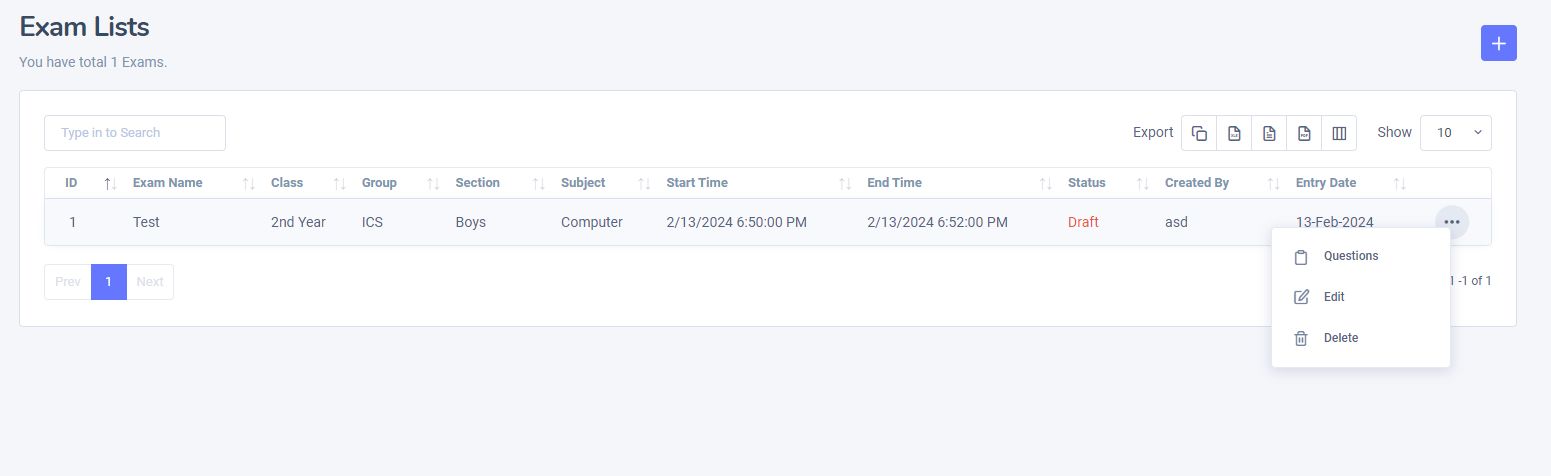The width and height of the screenshot is (1551, 476).
Task: Open the column visibility icon
Action: pyautogui.click(x=1339, y=133)
